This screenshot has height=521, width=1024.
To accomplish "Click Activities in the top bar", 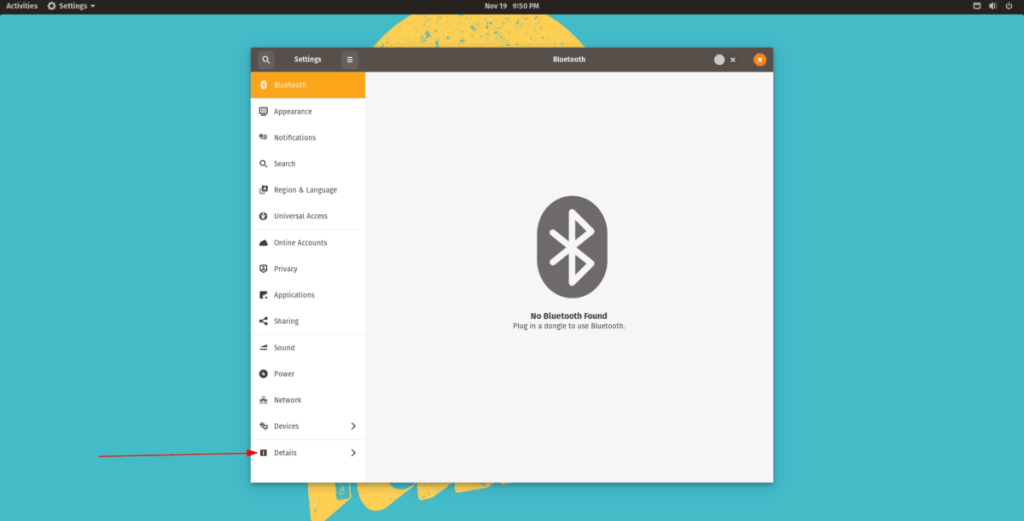I will [22, 6].
